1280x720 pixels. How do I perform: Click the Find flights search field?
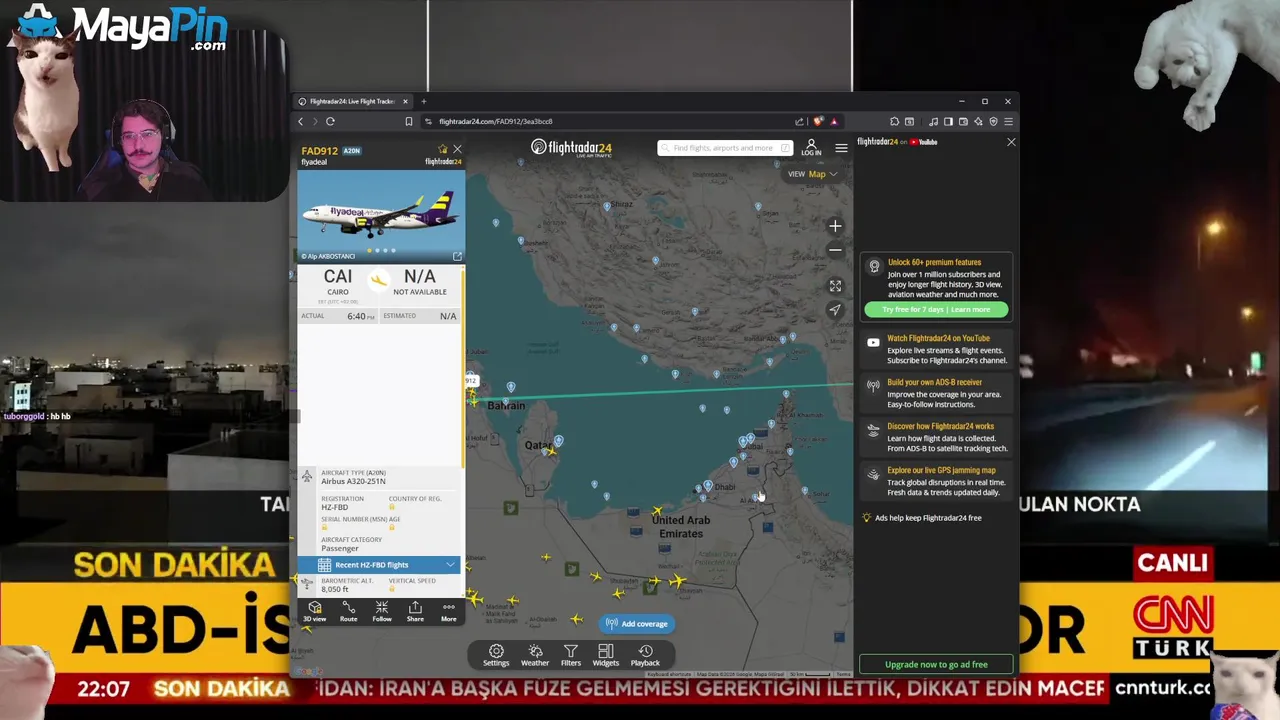(725, 148)
